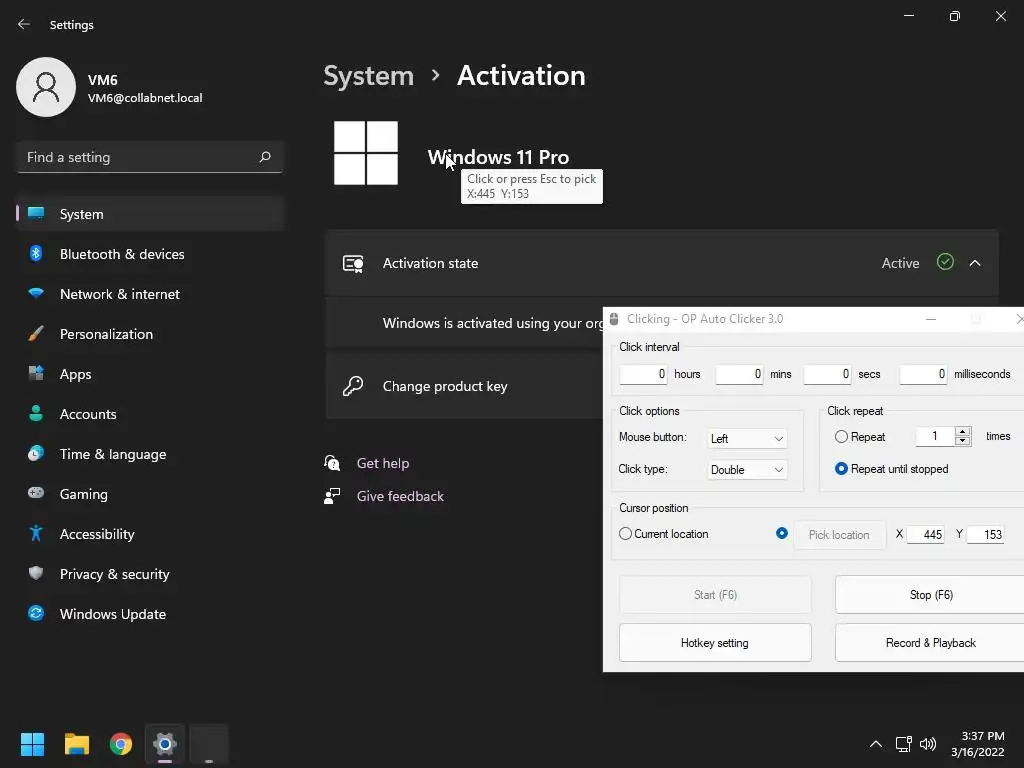
Task: Click the milliseconds interval field
Action: [923, 374]
